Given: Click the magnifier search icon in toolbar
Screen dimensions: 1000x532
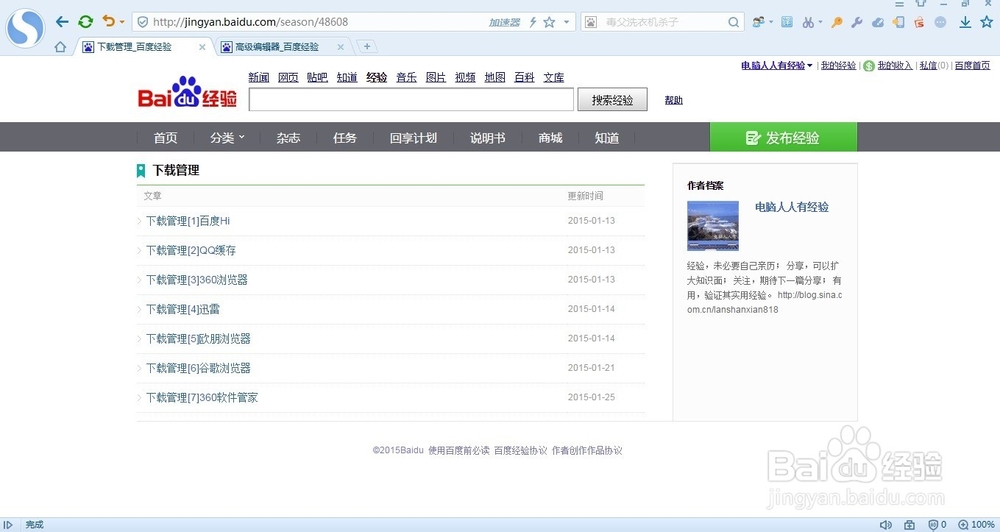Looking at the screenshot, I should pos(734,22).
